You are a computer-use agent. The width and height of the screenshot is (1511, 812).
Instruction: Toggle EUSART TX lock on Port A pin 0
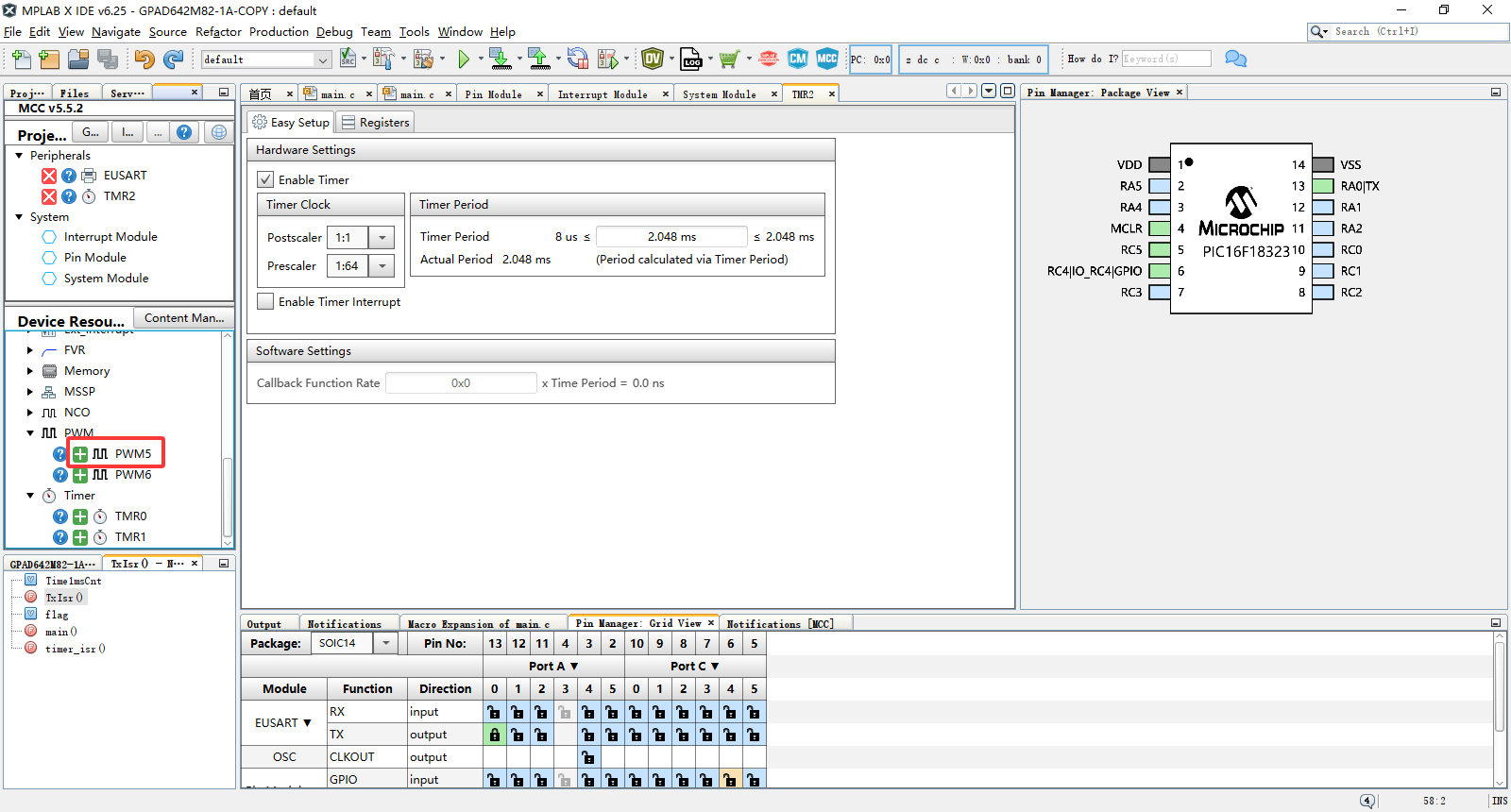click(494, 735)
